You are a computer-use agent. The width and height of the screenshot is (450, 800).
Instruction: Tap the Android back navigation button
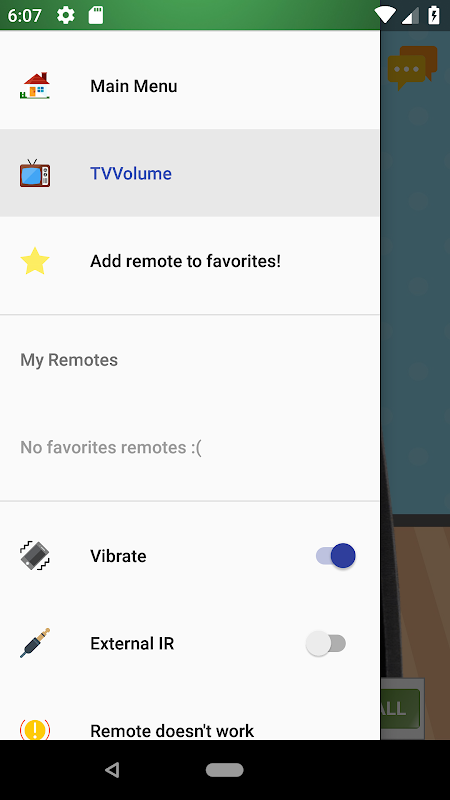[112, 769]
